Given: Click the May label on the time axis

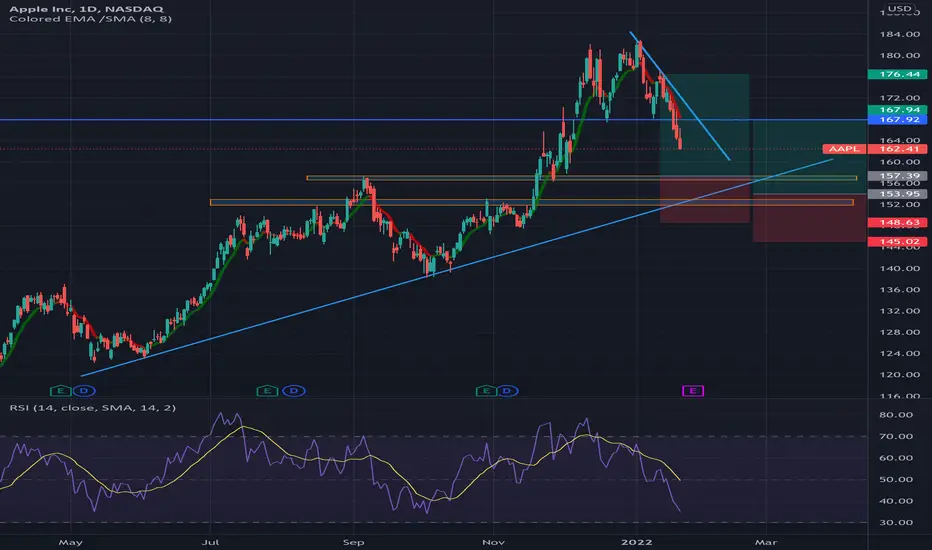Looking at the screenshot, I should coord(71,542).
